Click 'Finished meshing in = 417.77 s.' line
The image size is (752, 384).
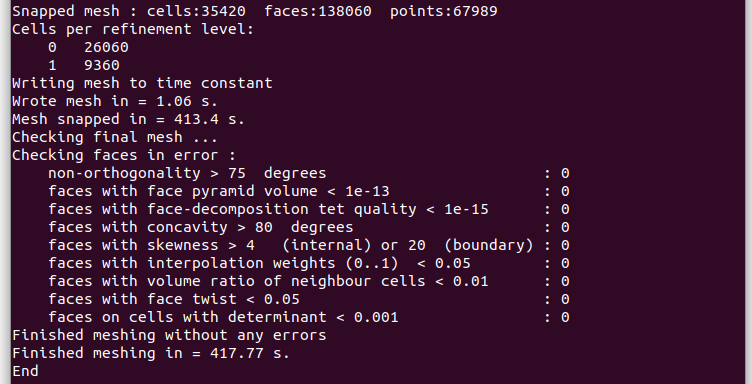click(x=151, y=353)
